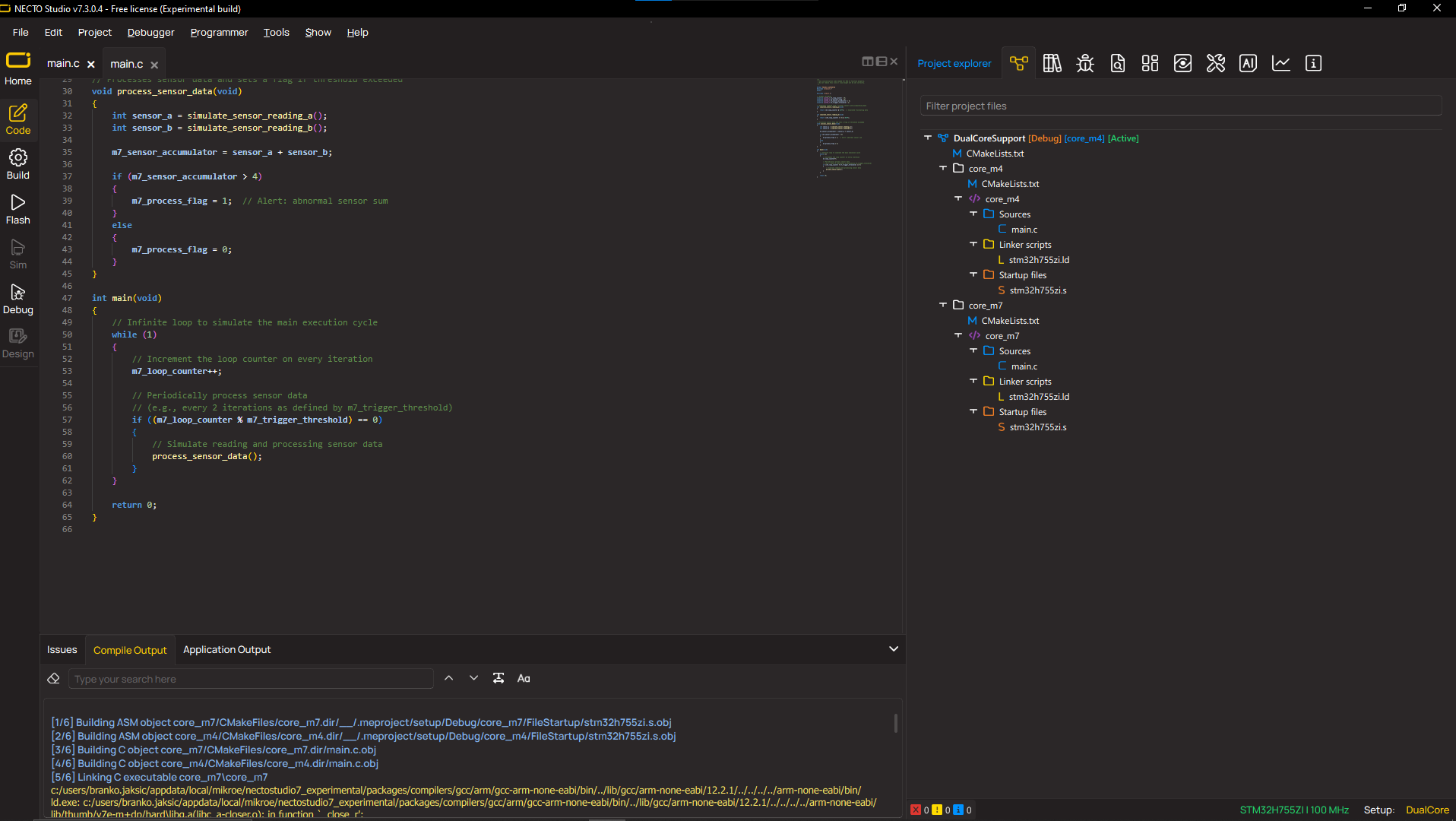Click the blue info count icon
Screen dimensions: 1456x821
coord(958,810)
